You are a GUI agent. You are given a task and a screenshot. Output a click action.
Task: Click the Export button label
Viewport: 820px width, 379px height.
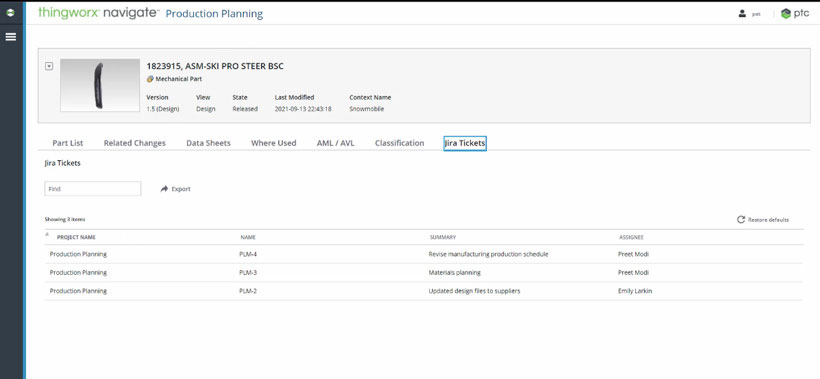(181, 189)
